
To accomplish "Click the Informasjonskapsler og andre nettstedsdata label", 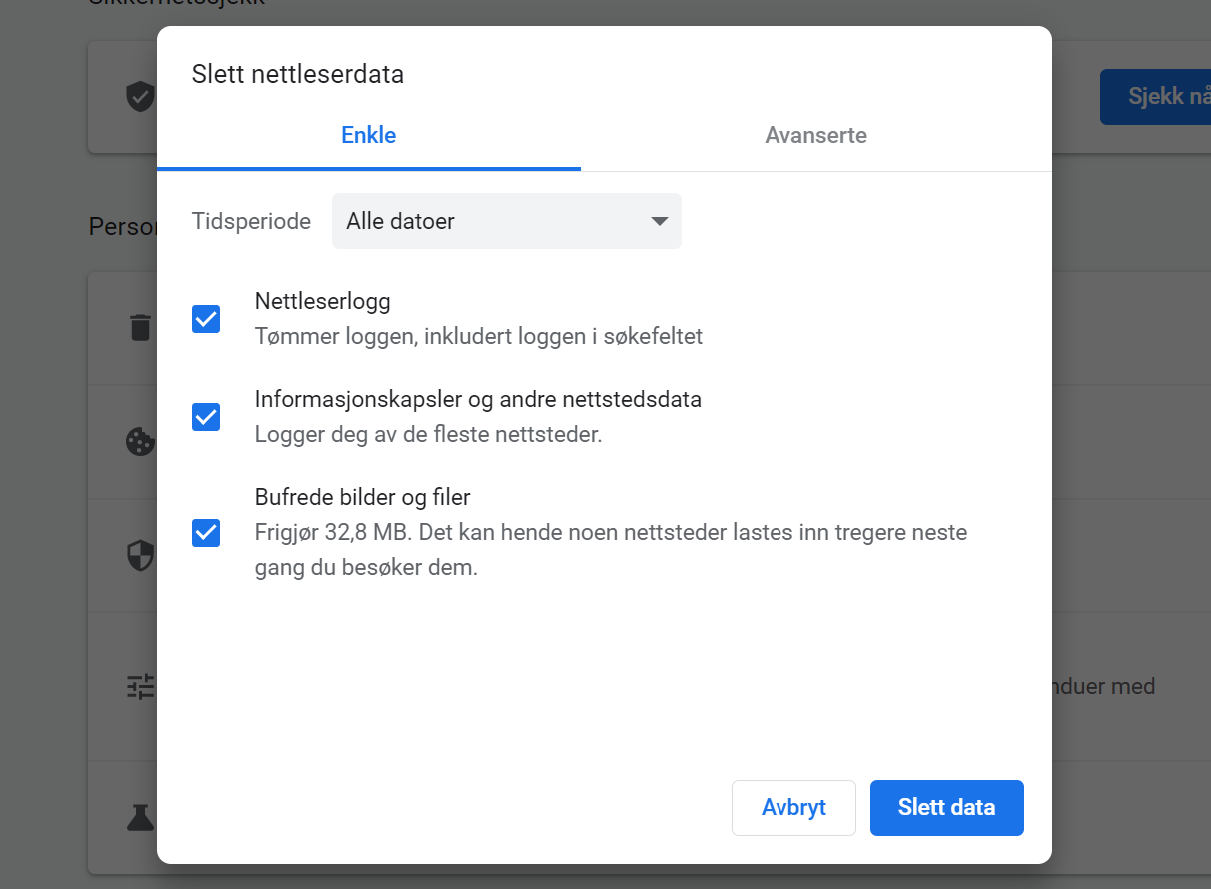I will point(478,399).
